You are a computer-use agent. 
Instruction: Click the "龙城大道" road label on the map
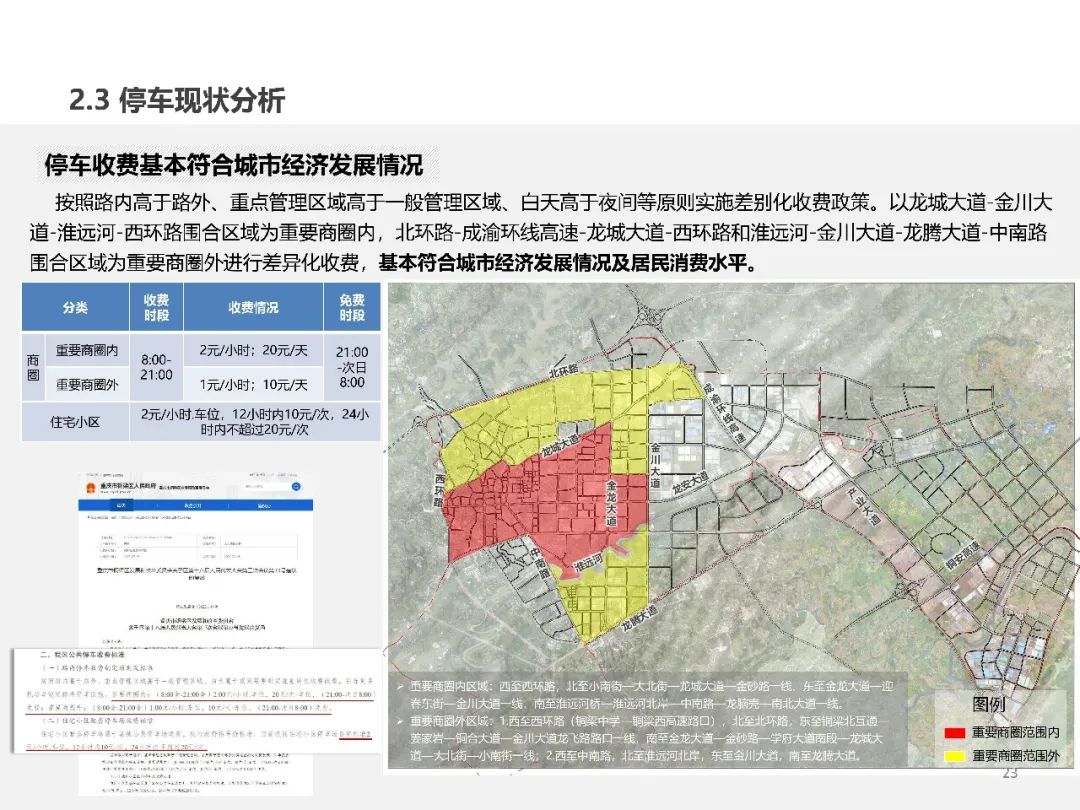click(x=560, y=446)
